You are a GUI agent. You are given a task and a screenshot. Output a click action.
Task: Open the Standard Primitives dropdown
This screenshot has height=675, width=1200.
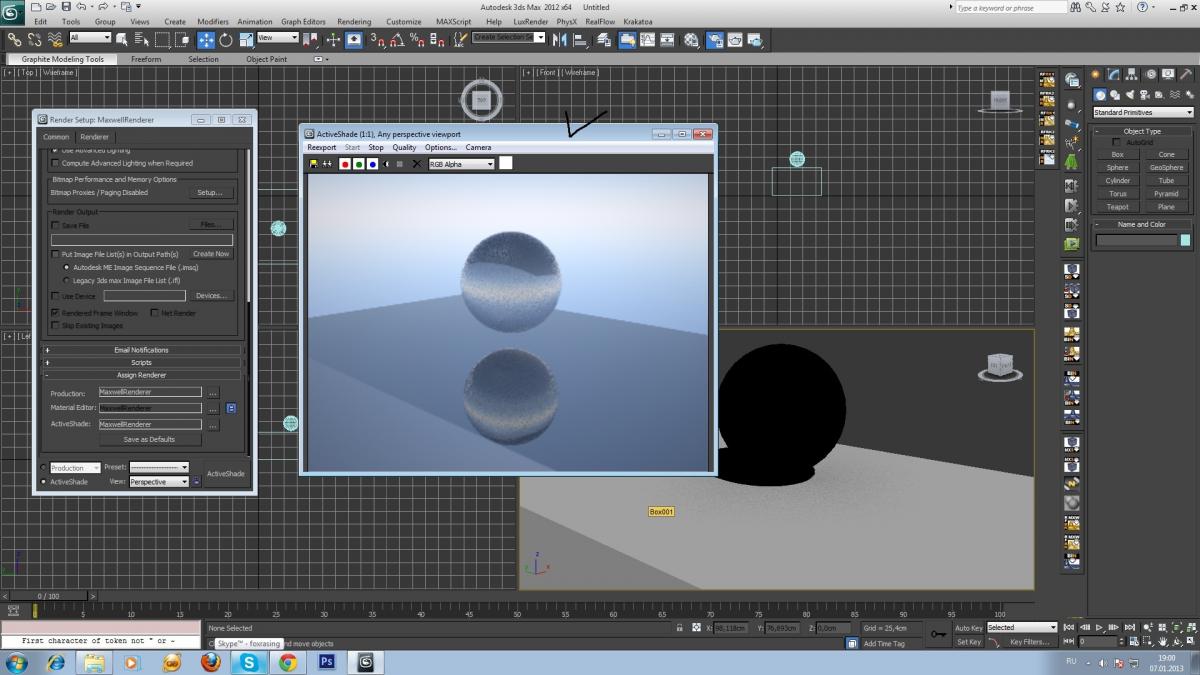pos(1143,113)
